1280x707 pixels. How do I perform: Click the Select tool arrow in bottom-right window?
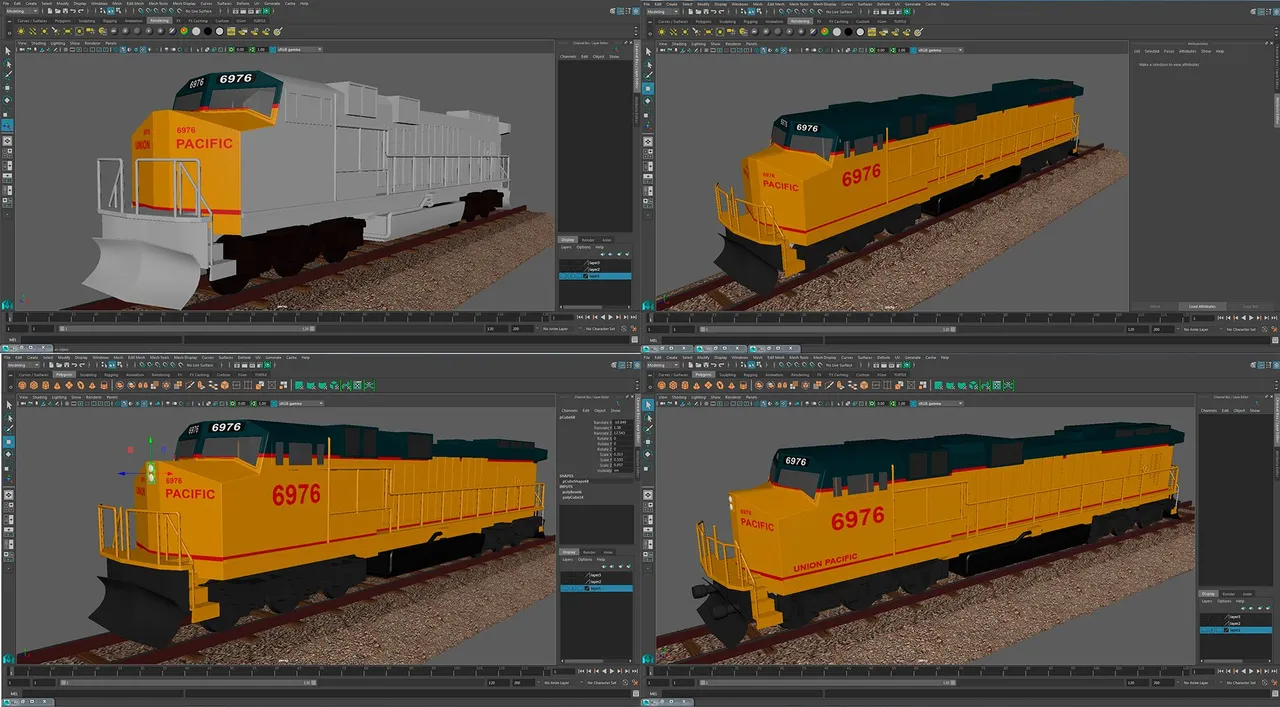click(648, 405)
